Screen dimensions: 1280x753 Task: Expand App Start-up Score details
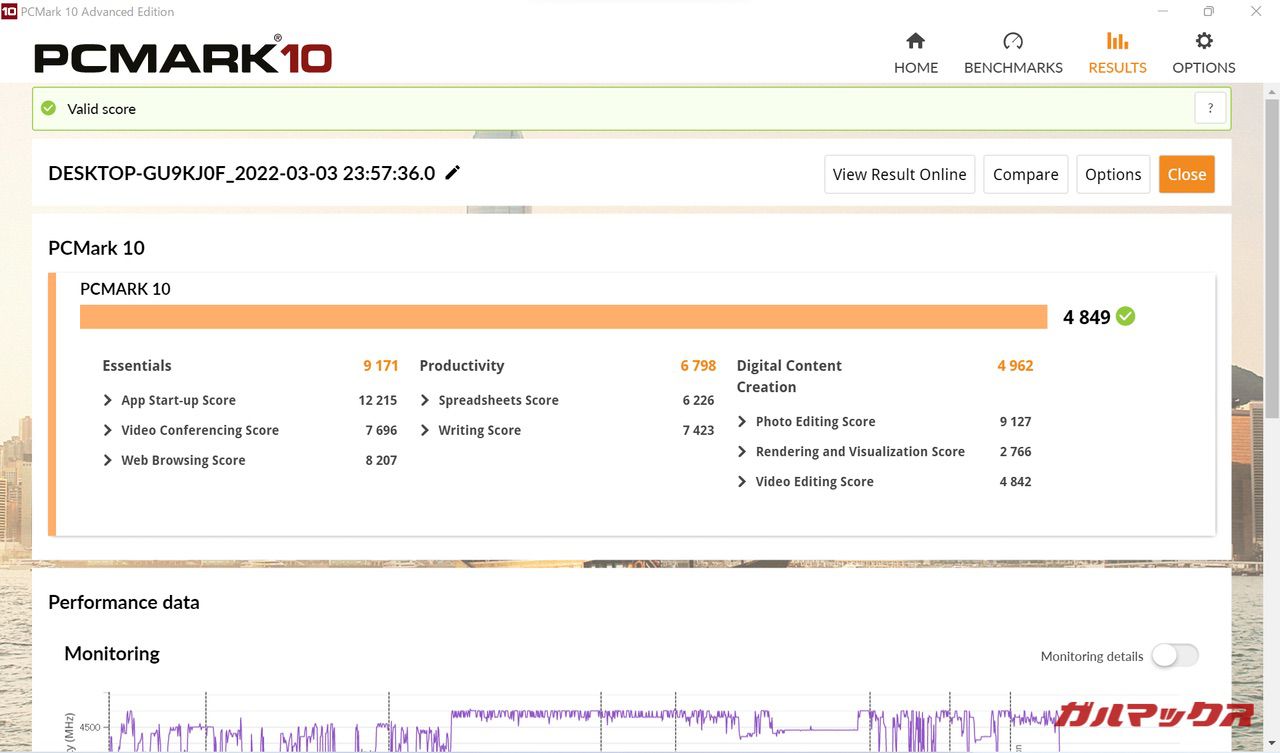(108, 400)
